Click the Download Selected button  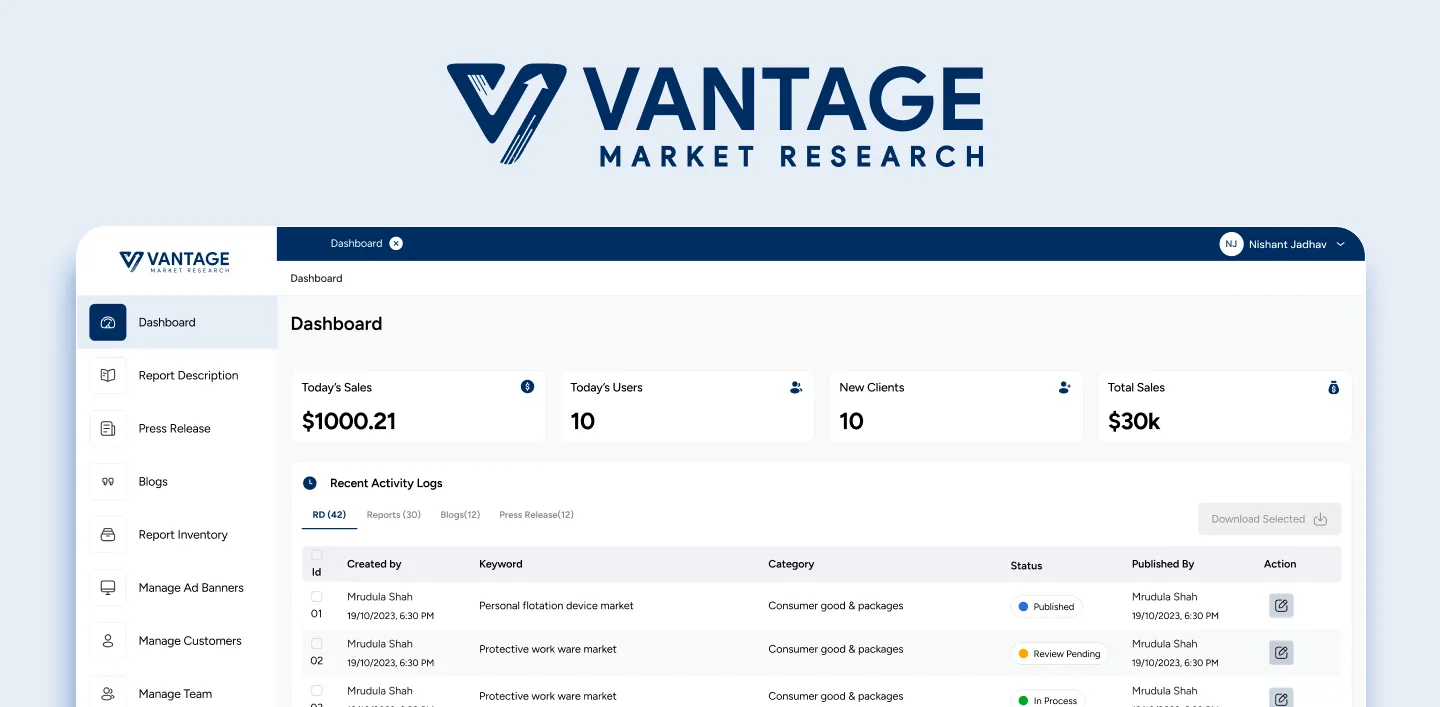pos(1270,519)
